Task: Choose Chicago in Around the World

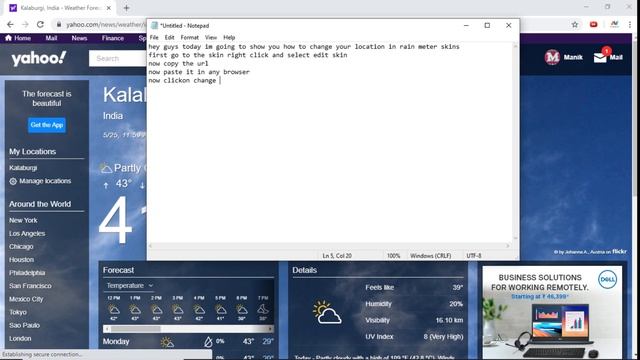Action: (x=21, y=247)
